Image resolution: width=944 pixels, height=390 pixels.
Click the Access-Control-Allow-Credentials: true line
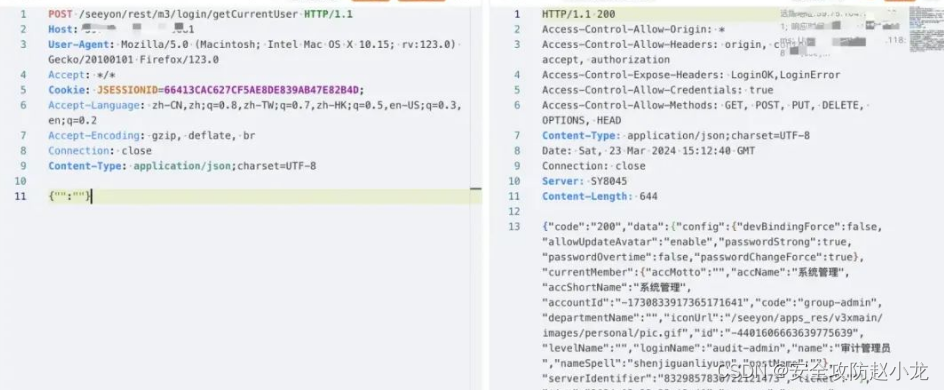click(657, 90)
